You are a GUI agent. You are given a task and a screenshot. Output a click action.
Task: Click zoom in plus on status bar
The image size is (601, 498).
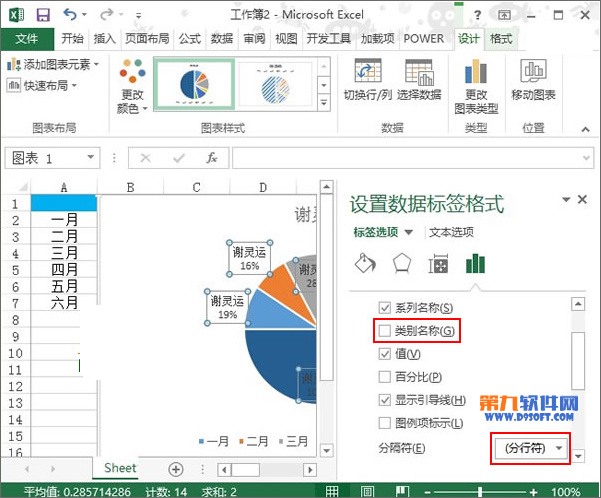[x=533, y=491]
